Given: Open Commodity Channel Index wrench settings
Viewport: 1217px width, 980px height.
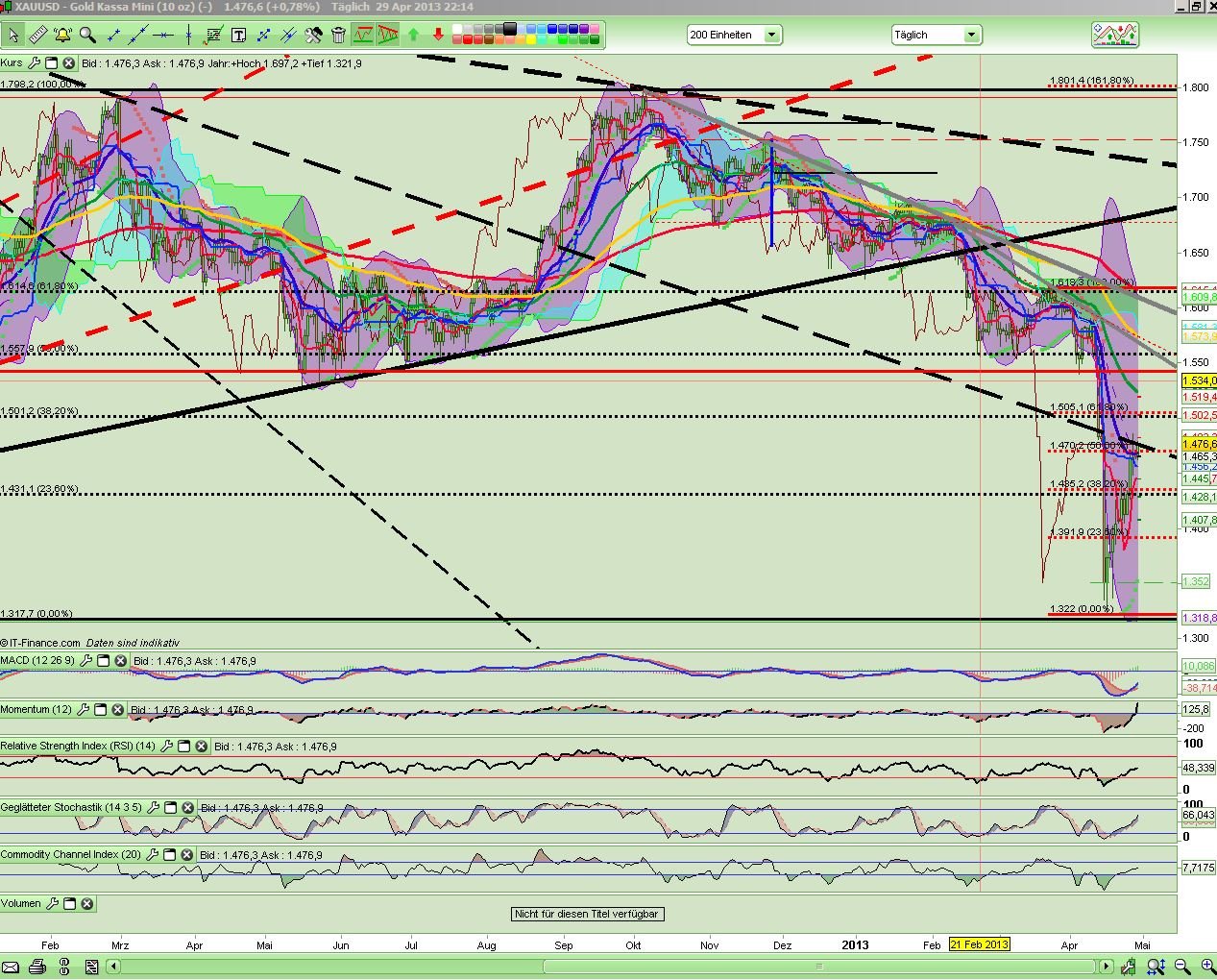Looking at the screenshot, I should [152, 855].
